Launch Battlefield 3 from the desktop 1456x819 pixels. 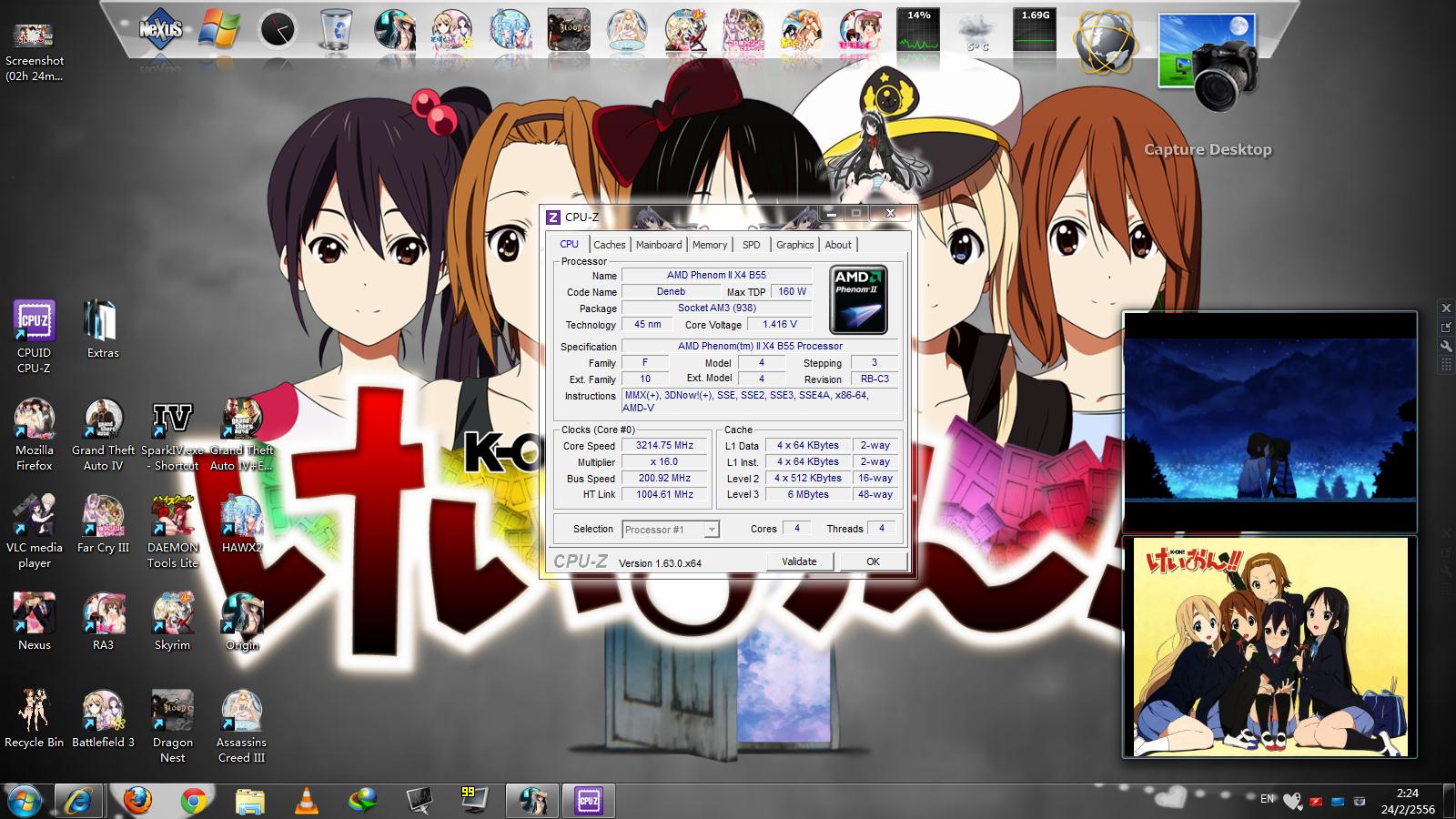(x=103, y=719)
